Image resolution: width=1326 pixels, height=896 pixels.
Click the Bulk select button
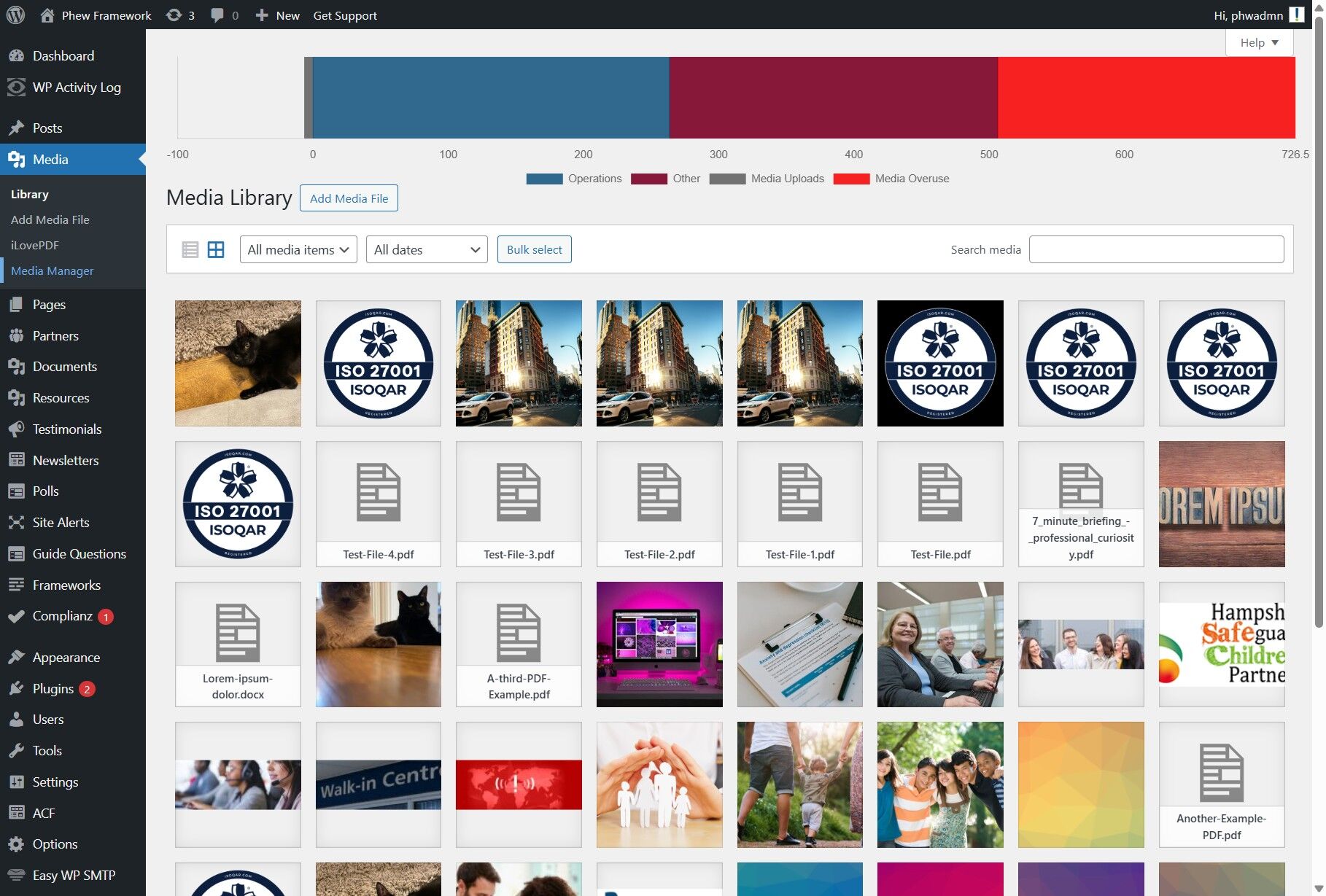point(535,250)
